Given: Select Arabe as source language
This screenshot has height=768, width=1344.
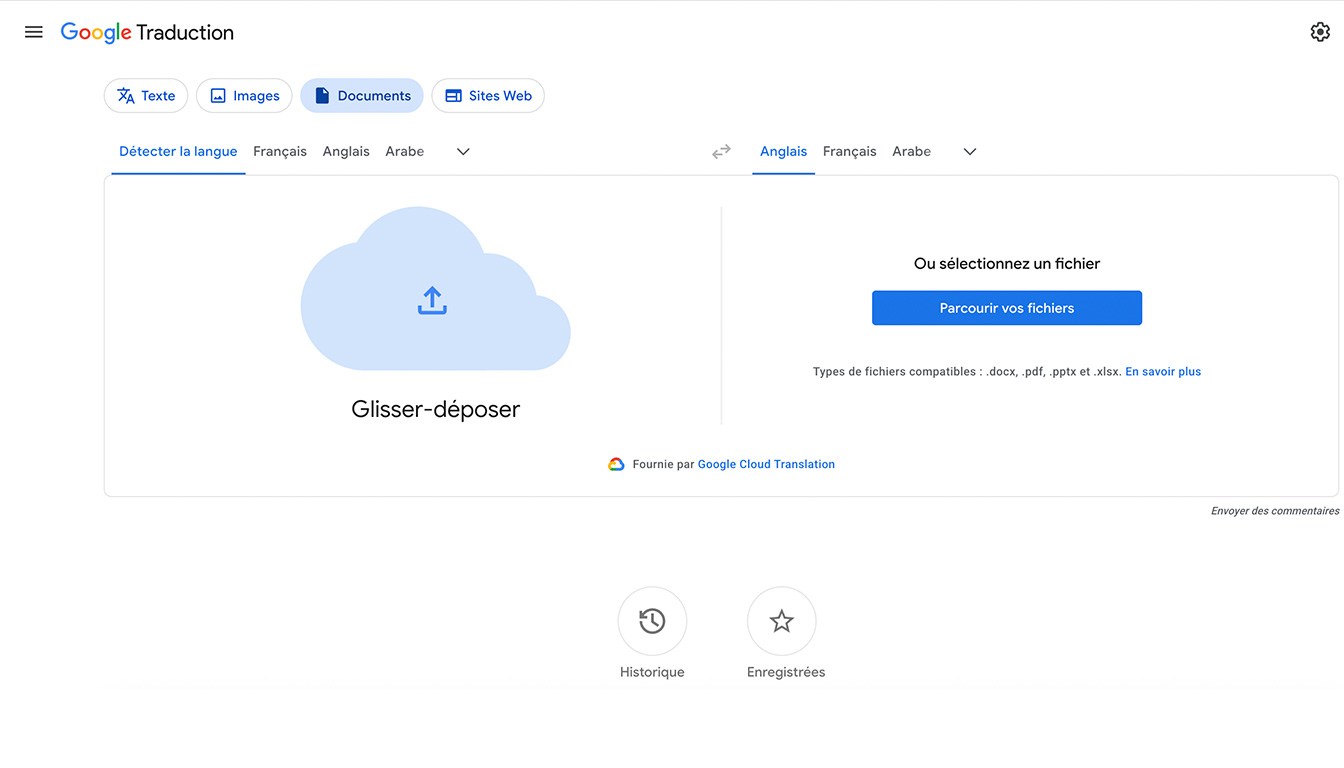Looking at the screenshot, I should click(x=405, y=152).
